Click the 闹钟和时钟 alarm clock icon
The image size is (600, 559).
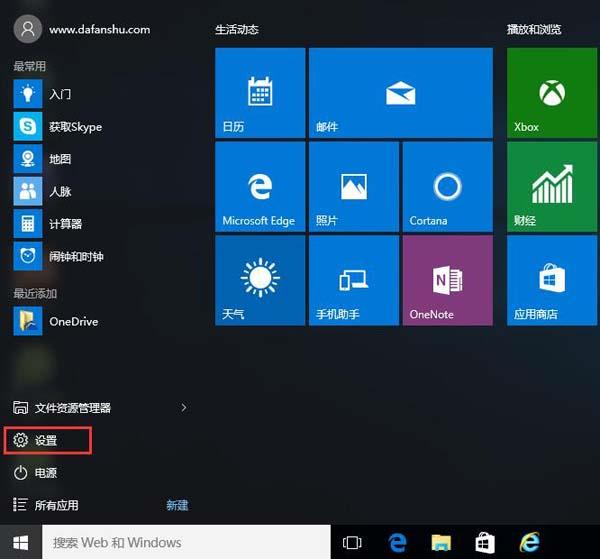coord(28,256)
